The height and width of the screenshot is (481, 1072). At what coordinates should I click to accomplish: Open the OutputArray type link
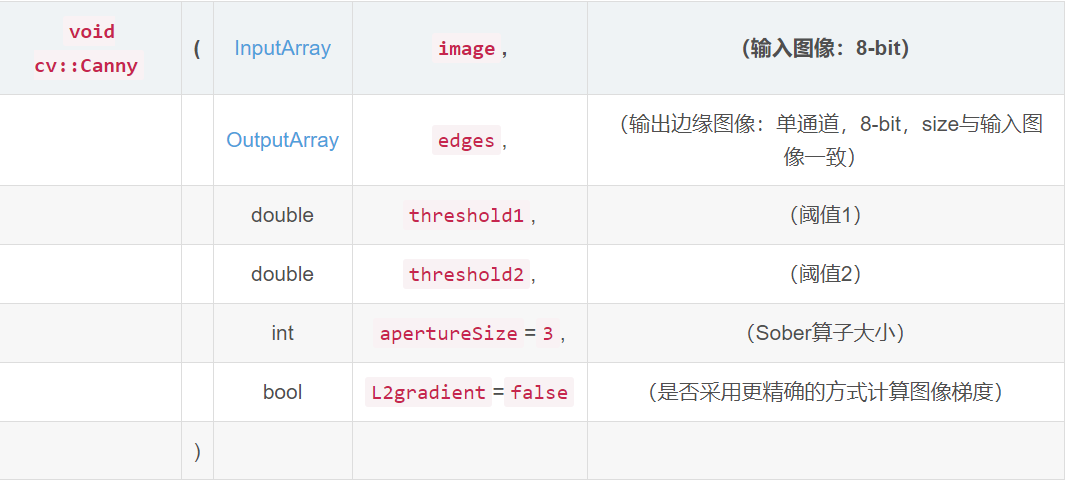pos(282,140)
